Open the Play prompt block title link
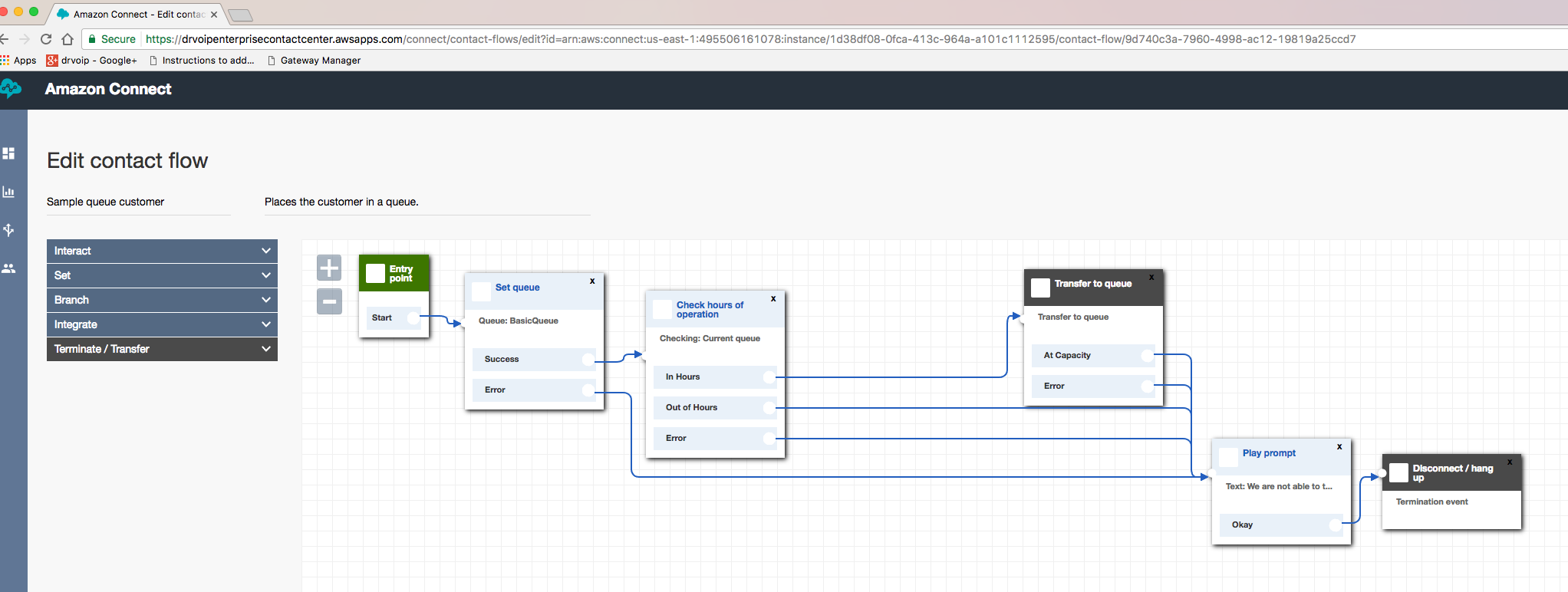The width and height of the screenshot is (1568, 592). pyautogui.click(x=1269, y=453)
